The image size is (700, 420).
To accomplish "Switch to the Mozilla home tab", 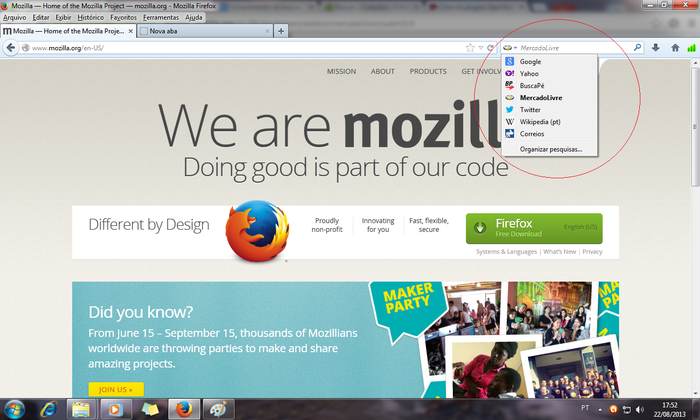I will click(68, 31).
